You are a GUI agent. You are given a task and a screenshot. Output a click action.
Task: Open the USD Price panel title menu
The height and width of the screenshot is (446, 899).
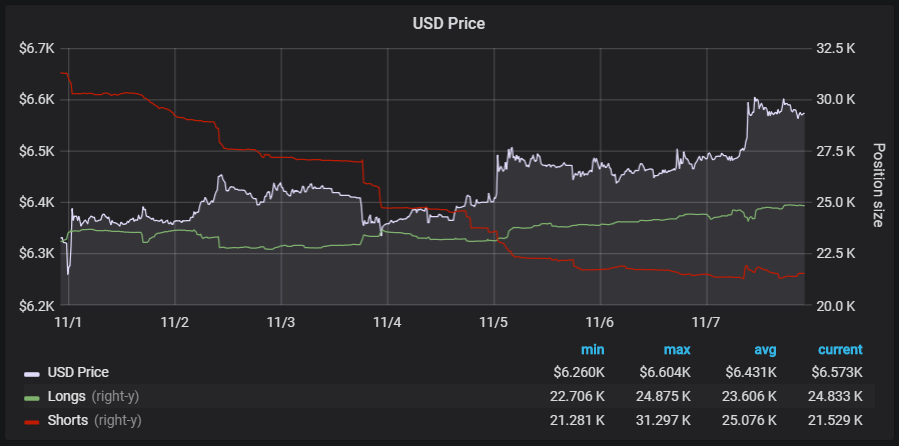[449, 23]
